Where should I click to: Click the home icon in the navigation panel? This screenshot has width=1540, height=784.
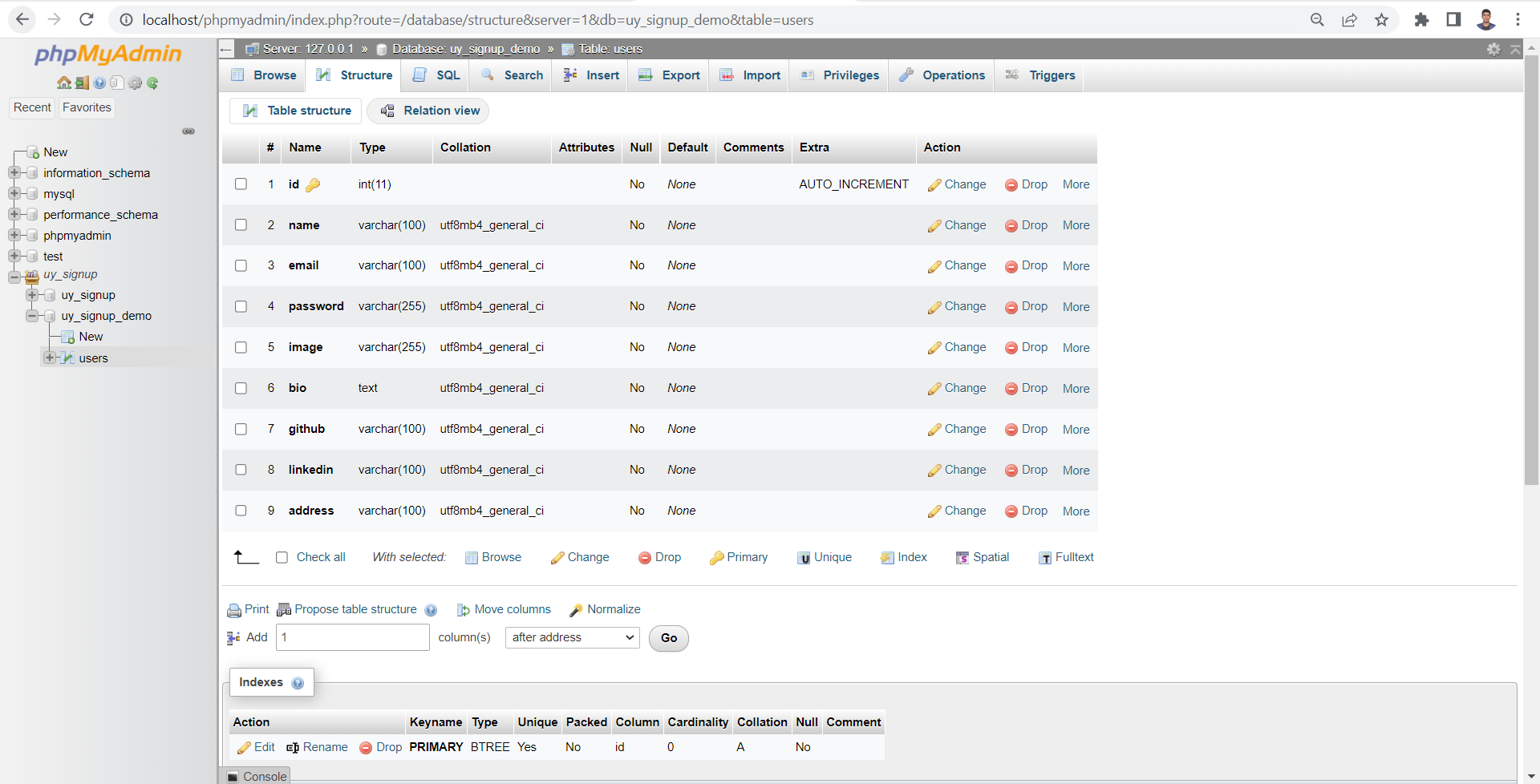pos(64,83)
